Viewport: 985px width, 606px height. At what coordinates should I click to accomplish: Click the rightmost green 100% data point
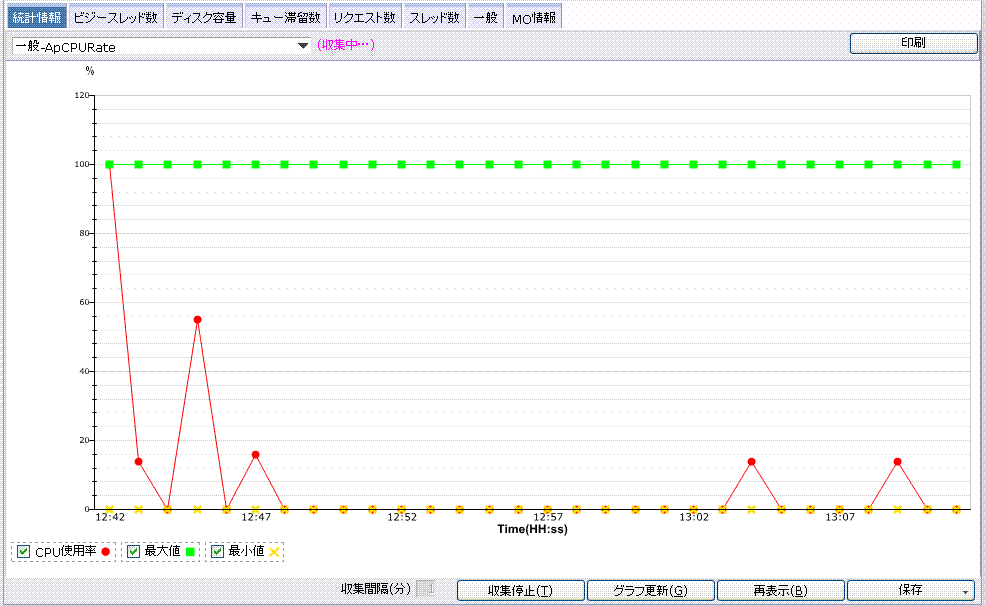coord(957,164)
